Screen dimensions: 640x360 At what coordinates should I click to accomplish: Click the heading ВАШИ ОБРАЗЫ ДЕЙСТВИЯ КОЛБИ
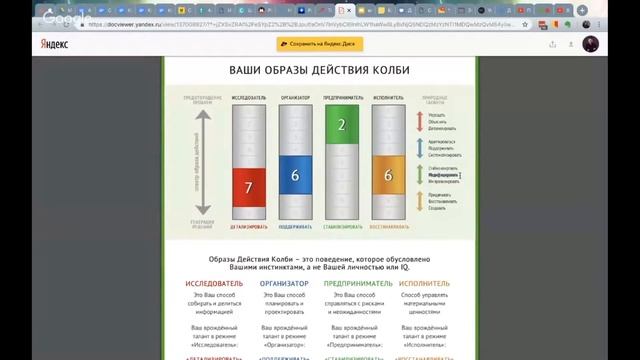coord(319,70)
